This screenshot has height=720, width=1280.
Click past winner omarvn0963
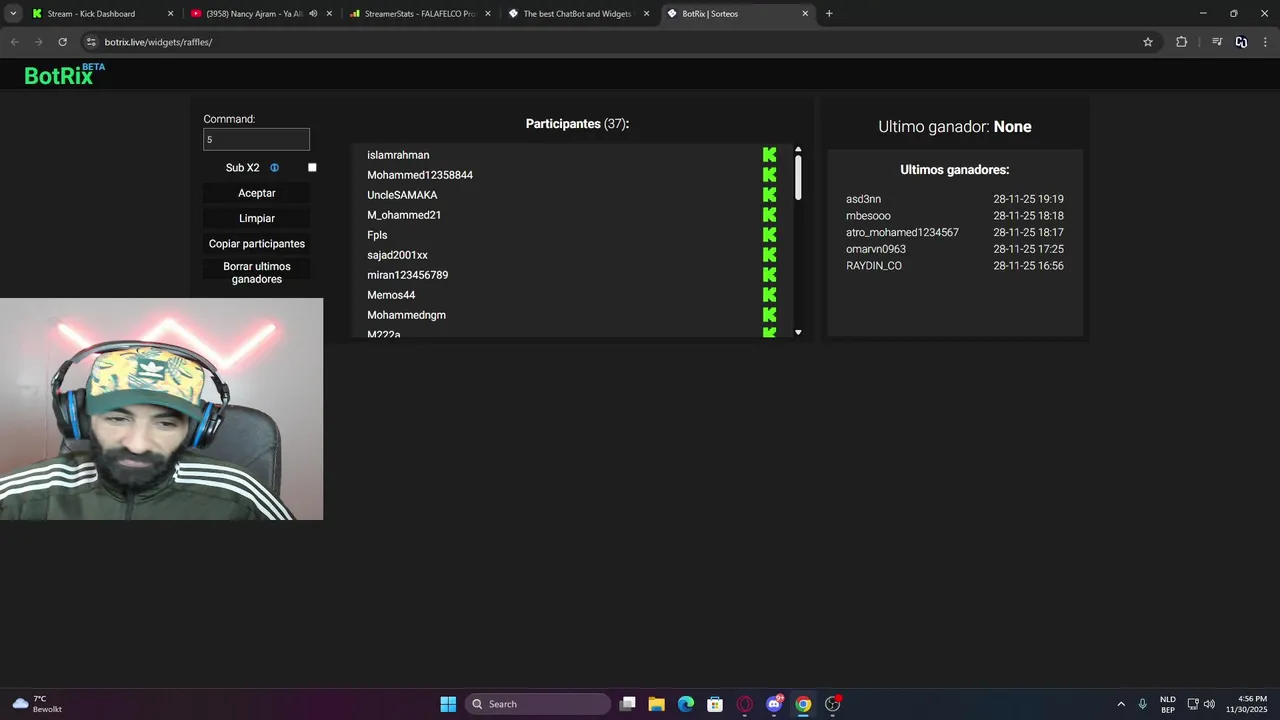pos(876,249)
